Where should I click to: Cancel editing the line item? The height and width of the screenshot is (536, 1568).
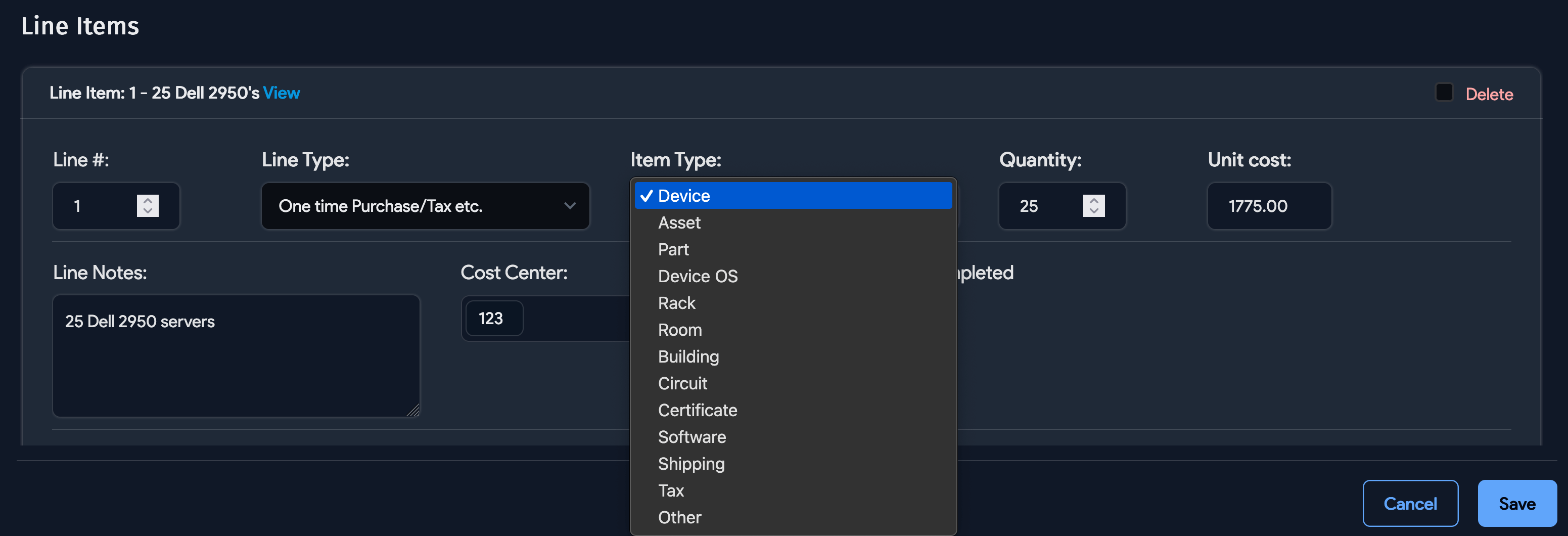pyautogui.click(x=1410, y=504)
